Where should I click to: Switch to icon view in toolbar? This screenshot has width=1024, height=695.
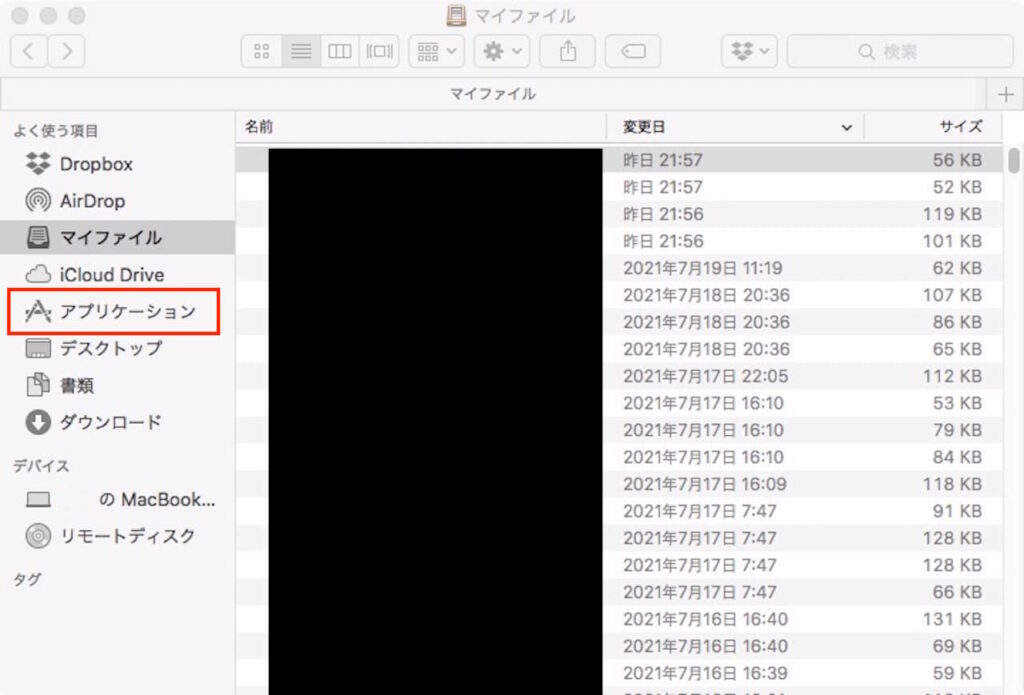(262, 51)
